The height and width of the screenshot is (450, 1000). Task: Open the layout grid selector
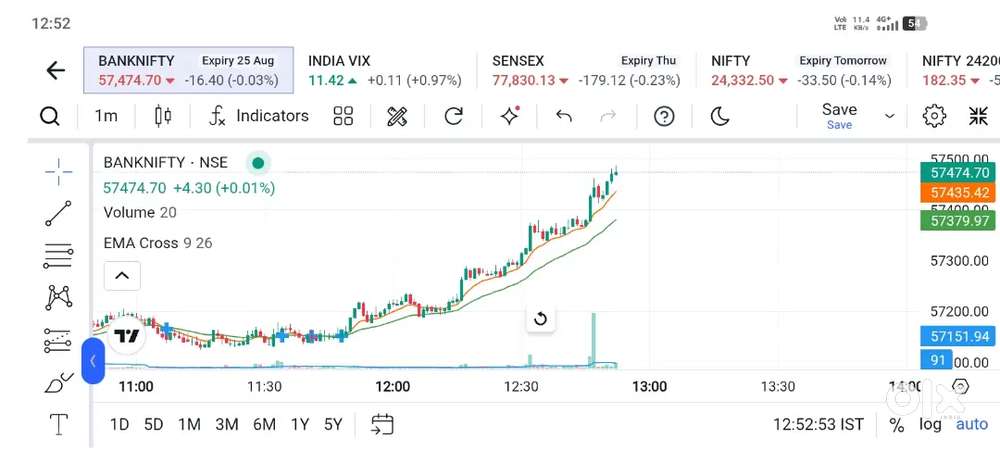pyautogui.click(x=343, y=116)
